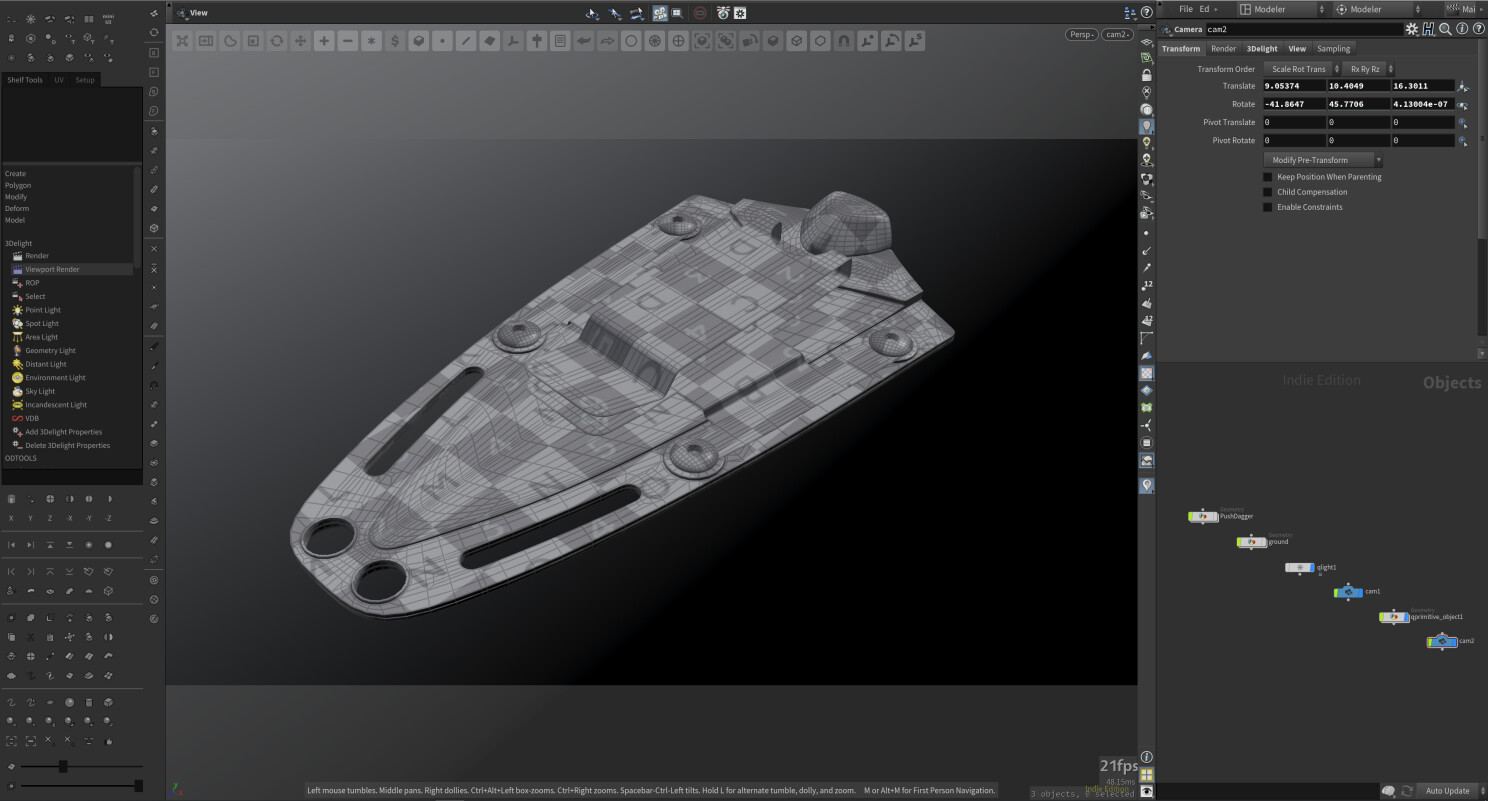Tick the Enable Constraints checkbox
1488x801 pixels.
point(1268,207)
